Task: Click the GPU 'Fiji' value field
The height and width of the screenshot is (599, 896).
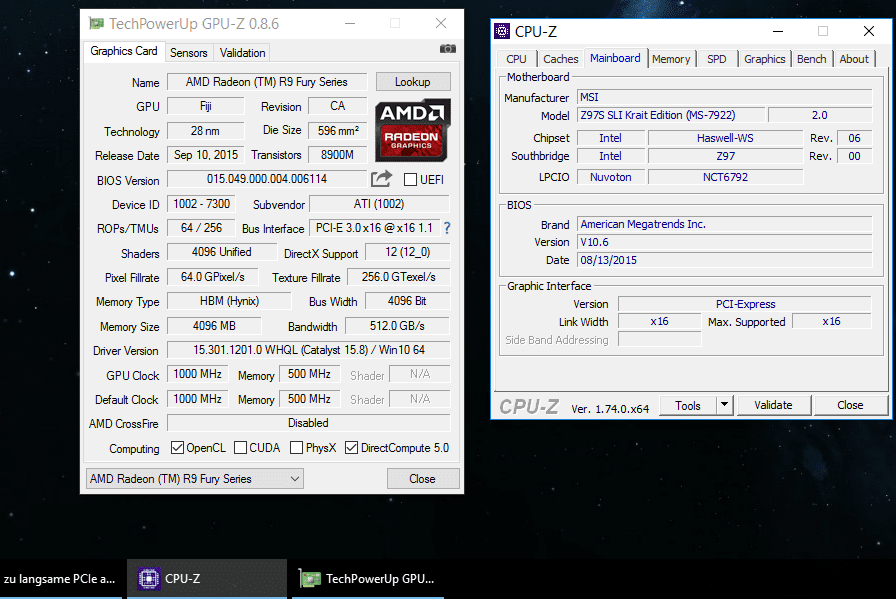Action: (x=206, y=106)
